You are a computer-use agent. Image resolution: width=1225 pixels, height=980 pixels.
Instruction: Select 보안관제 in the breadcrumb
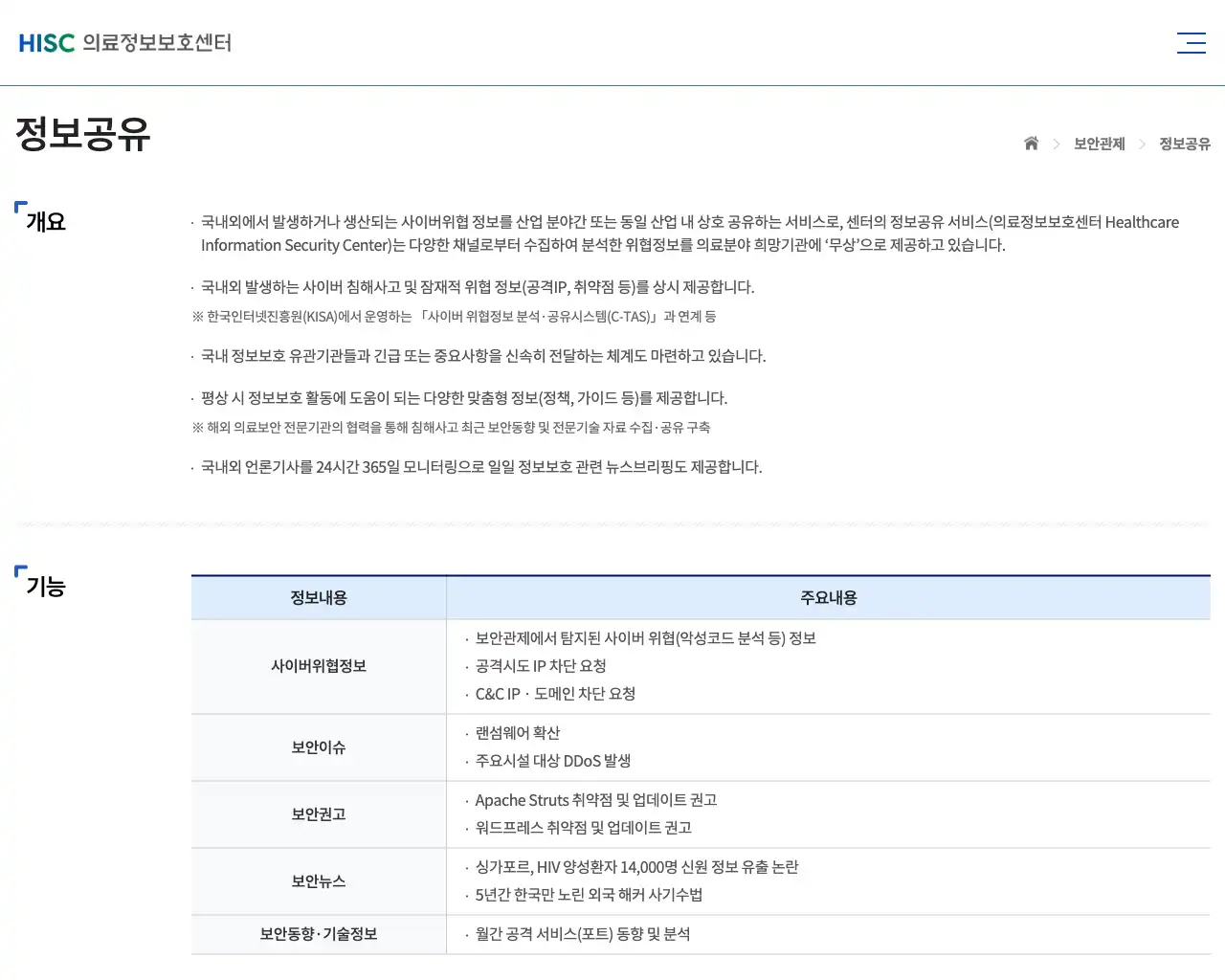point(1099,144)
